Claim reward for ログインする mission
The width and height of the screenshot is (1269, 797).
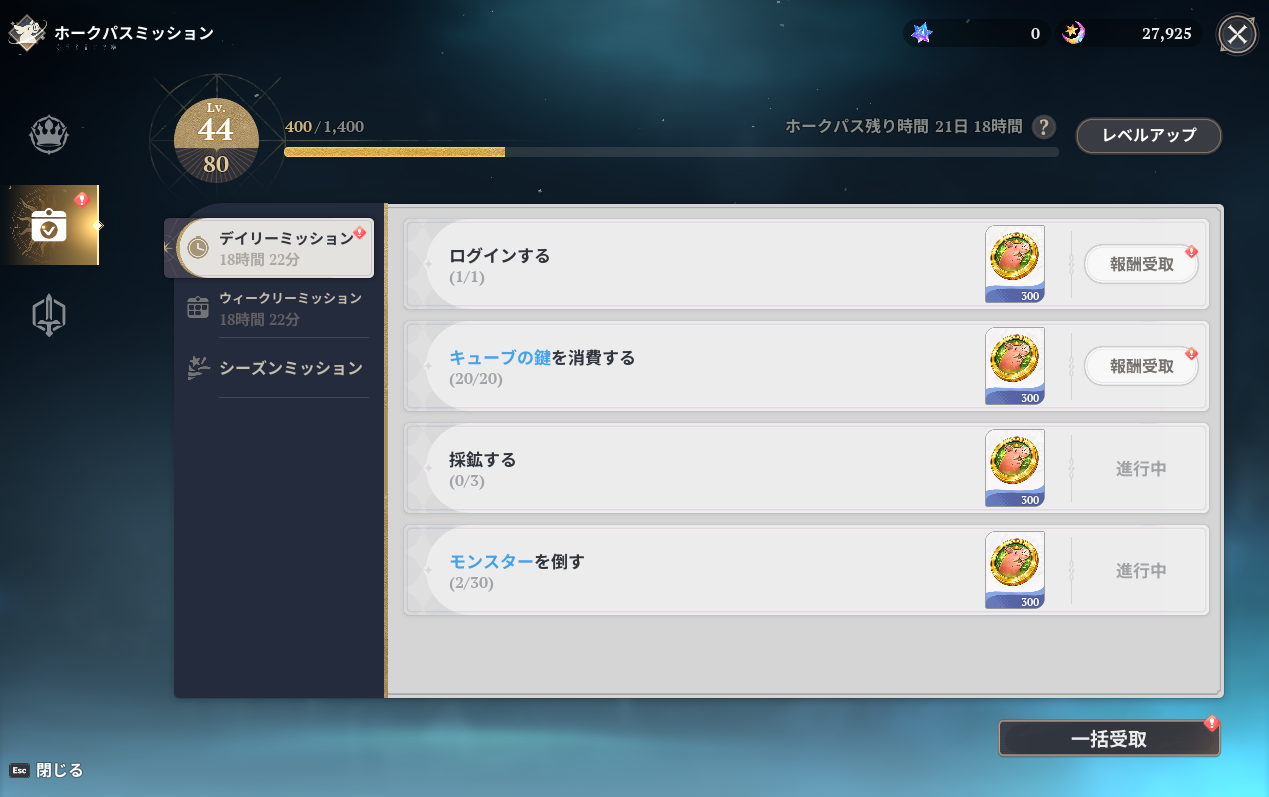tap(1141, 265)
